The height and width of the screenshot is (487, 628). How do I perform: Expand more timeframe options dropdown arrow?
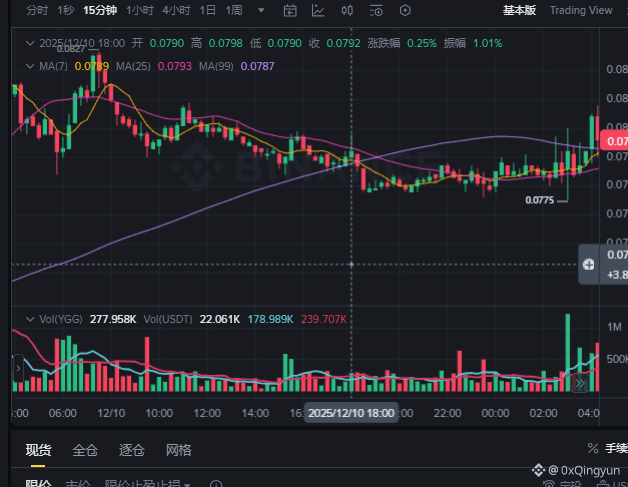261,10
